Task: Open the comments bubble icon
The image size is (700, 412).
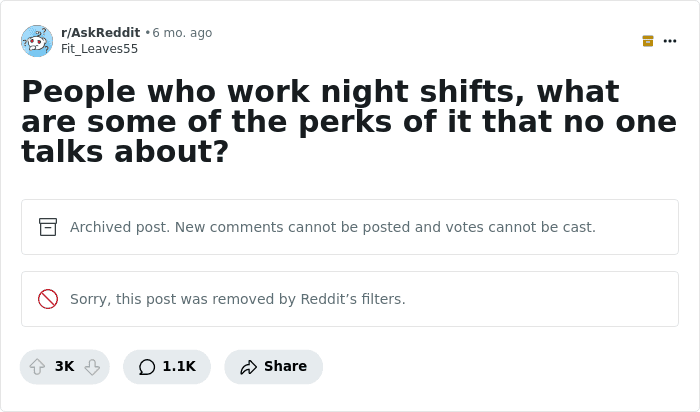Action: [x=147, y=367]
